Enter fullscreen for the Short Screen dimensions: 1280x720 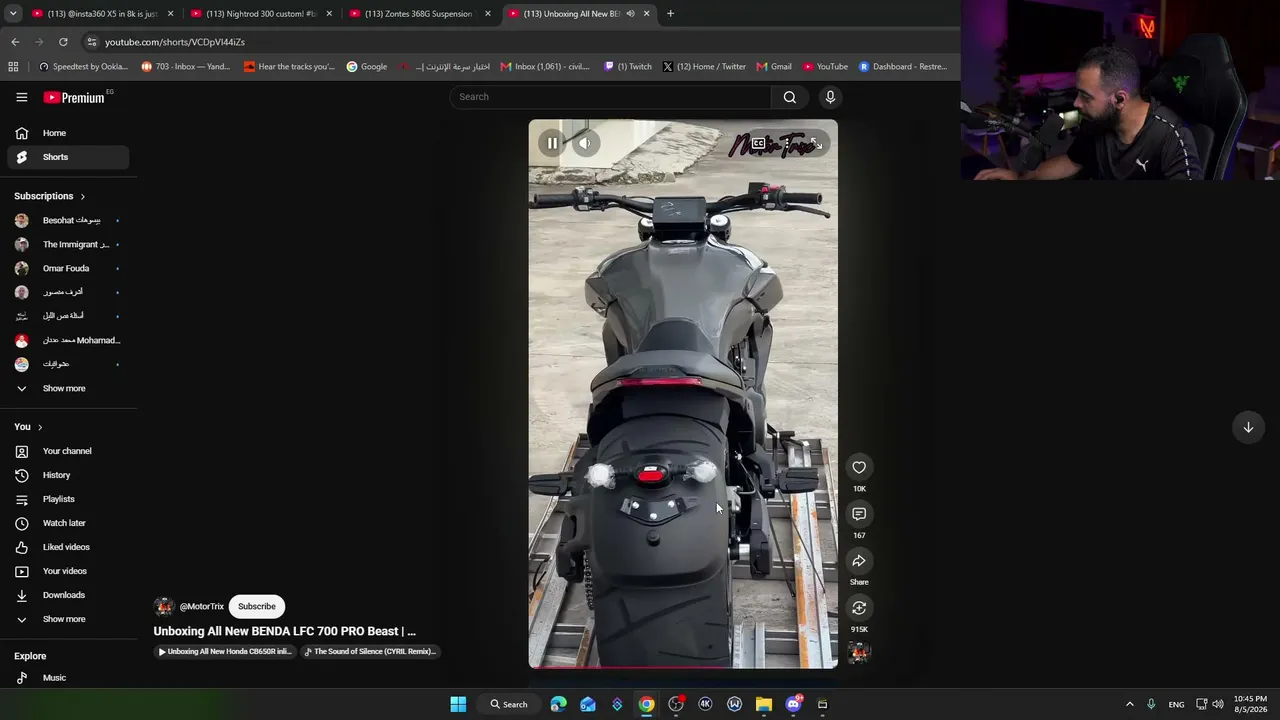[816, 143]
